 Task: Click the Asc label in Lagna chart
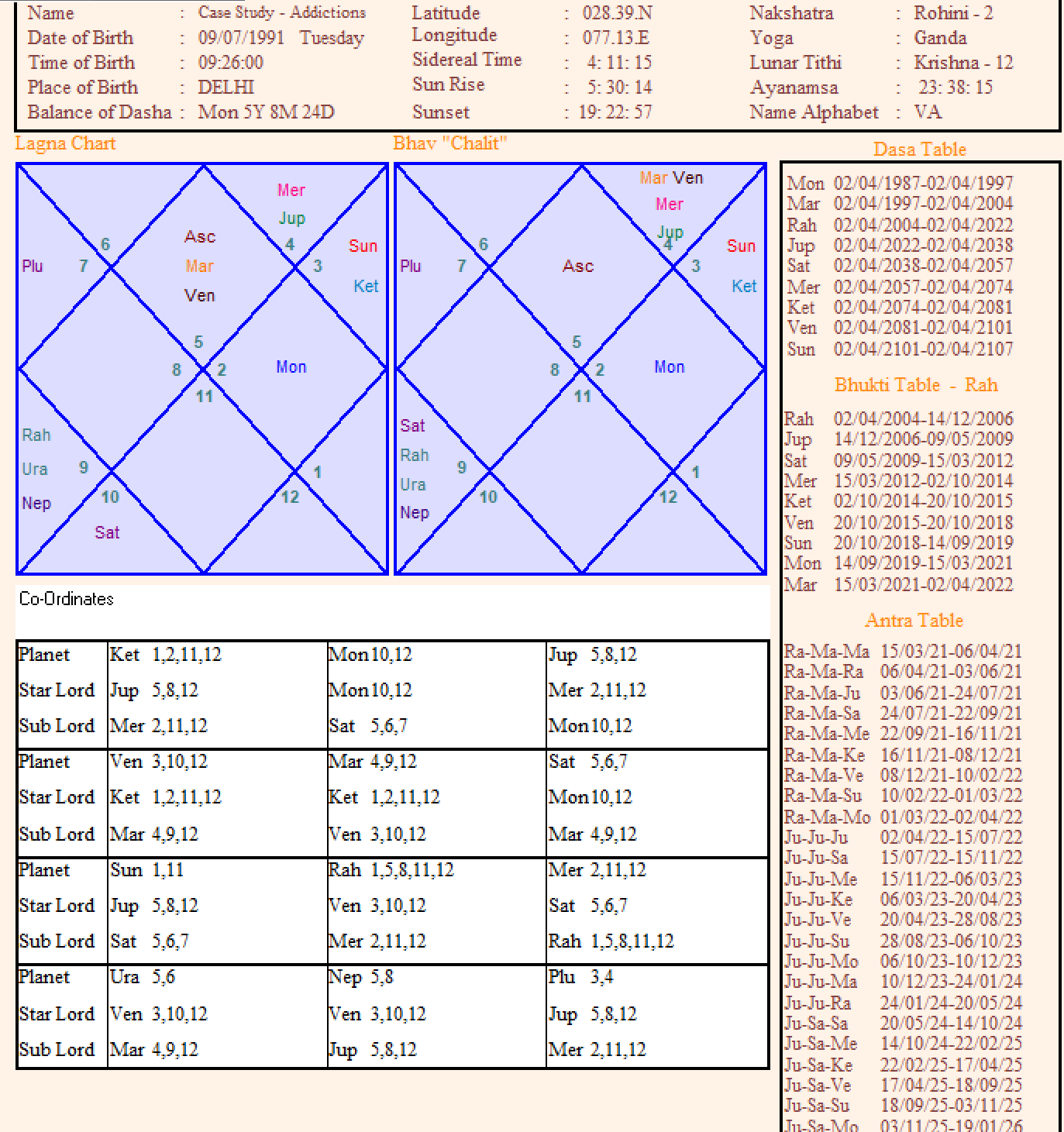(200, 237)
